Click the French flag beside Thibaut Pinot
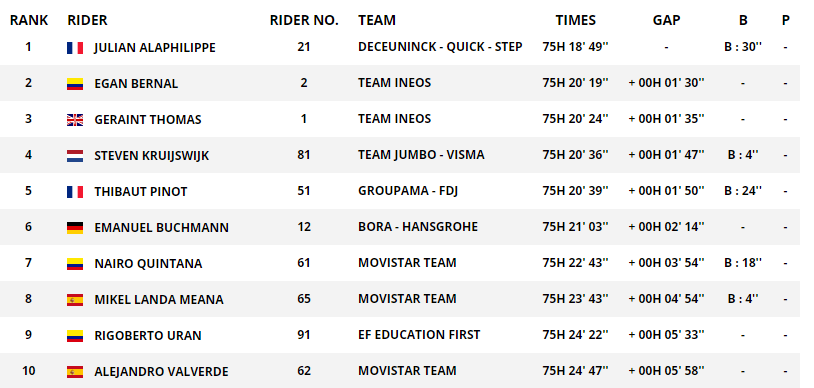814x388 pixels. pos(75,192)
